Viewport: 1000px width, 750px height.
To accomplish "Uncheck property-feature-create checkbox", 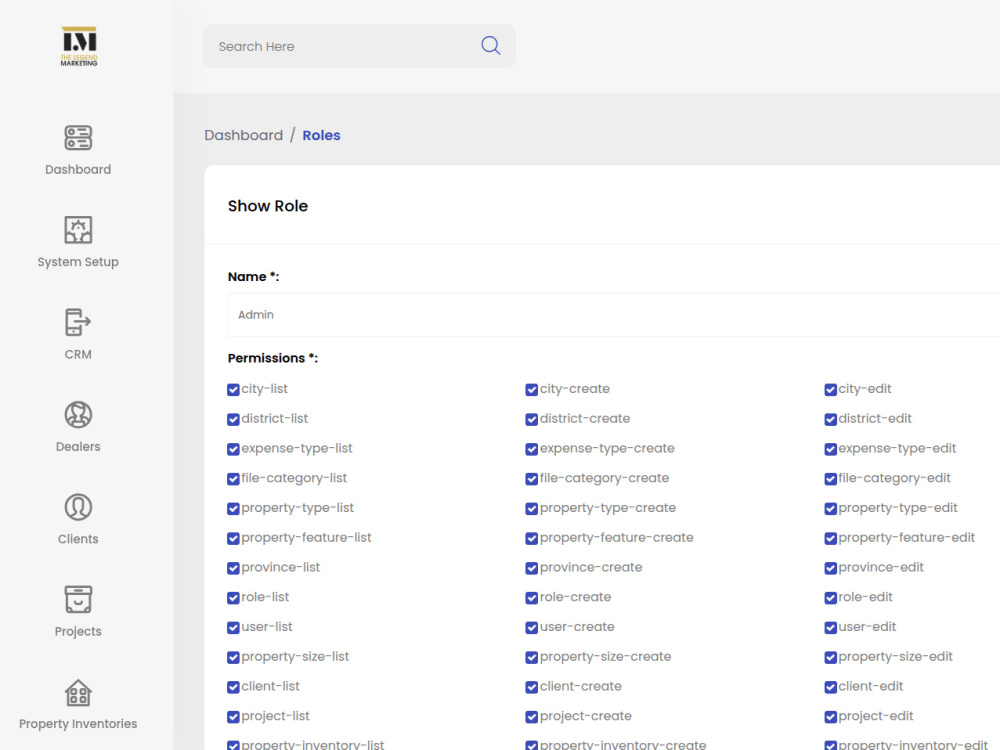I will click(532, 538).
